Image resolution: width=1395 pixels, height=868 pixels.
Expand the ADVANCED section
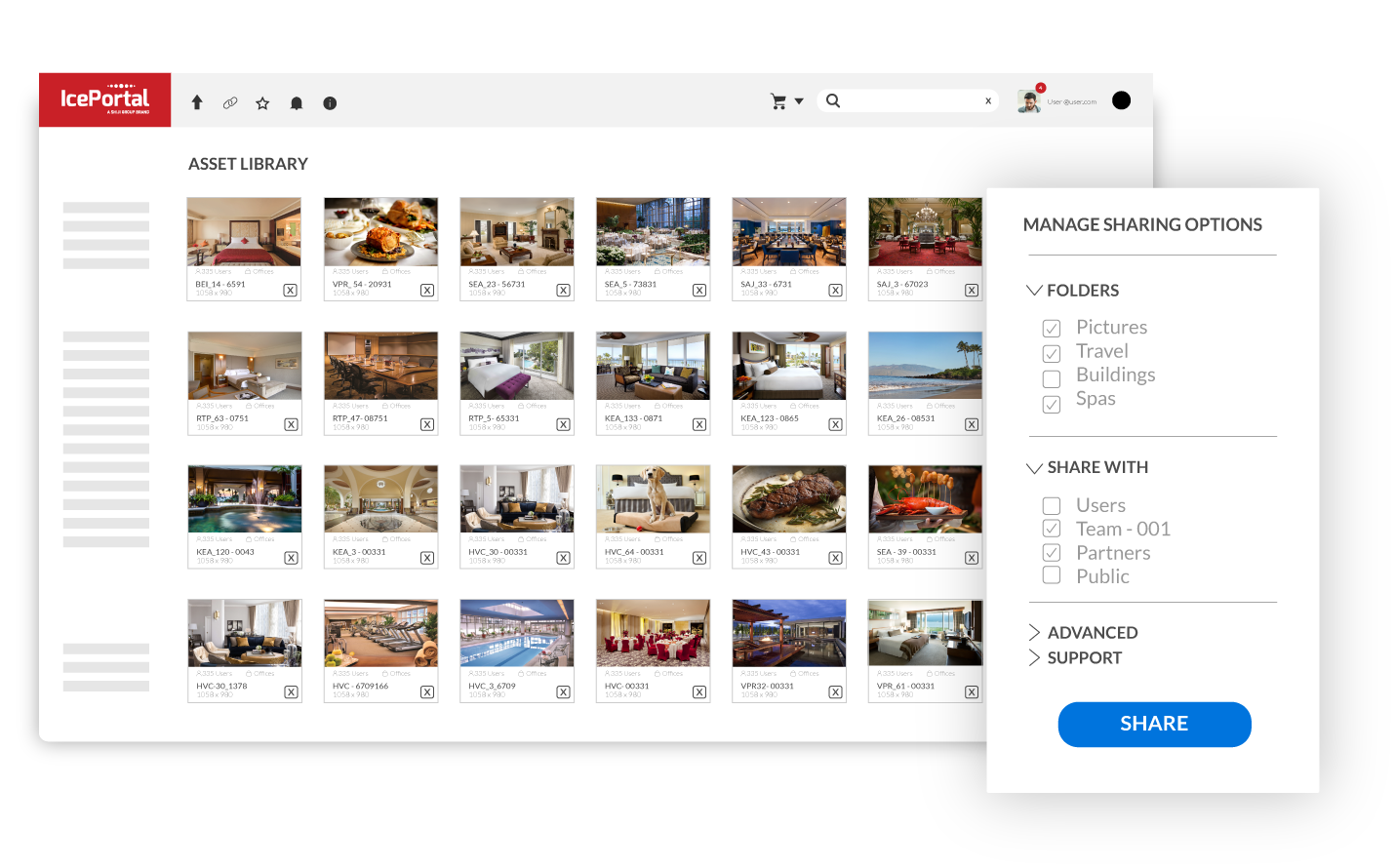[1034, 632]
